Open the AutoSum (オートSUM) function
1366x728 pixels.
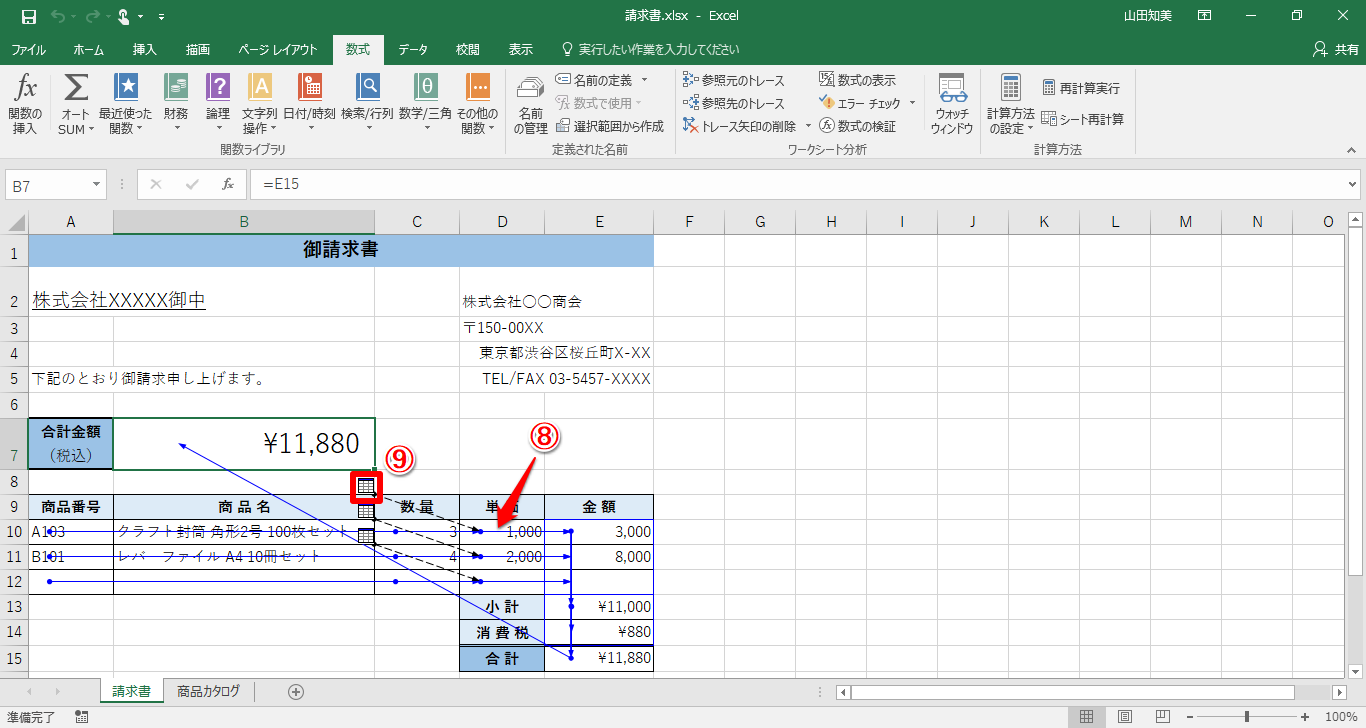coord(76,104)
